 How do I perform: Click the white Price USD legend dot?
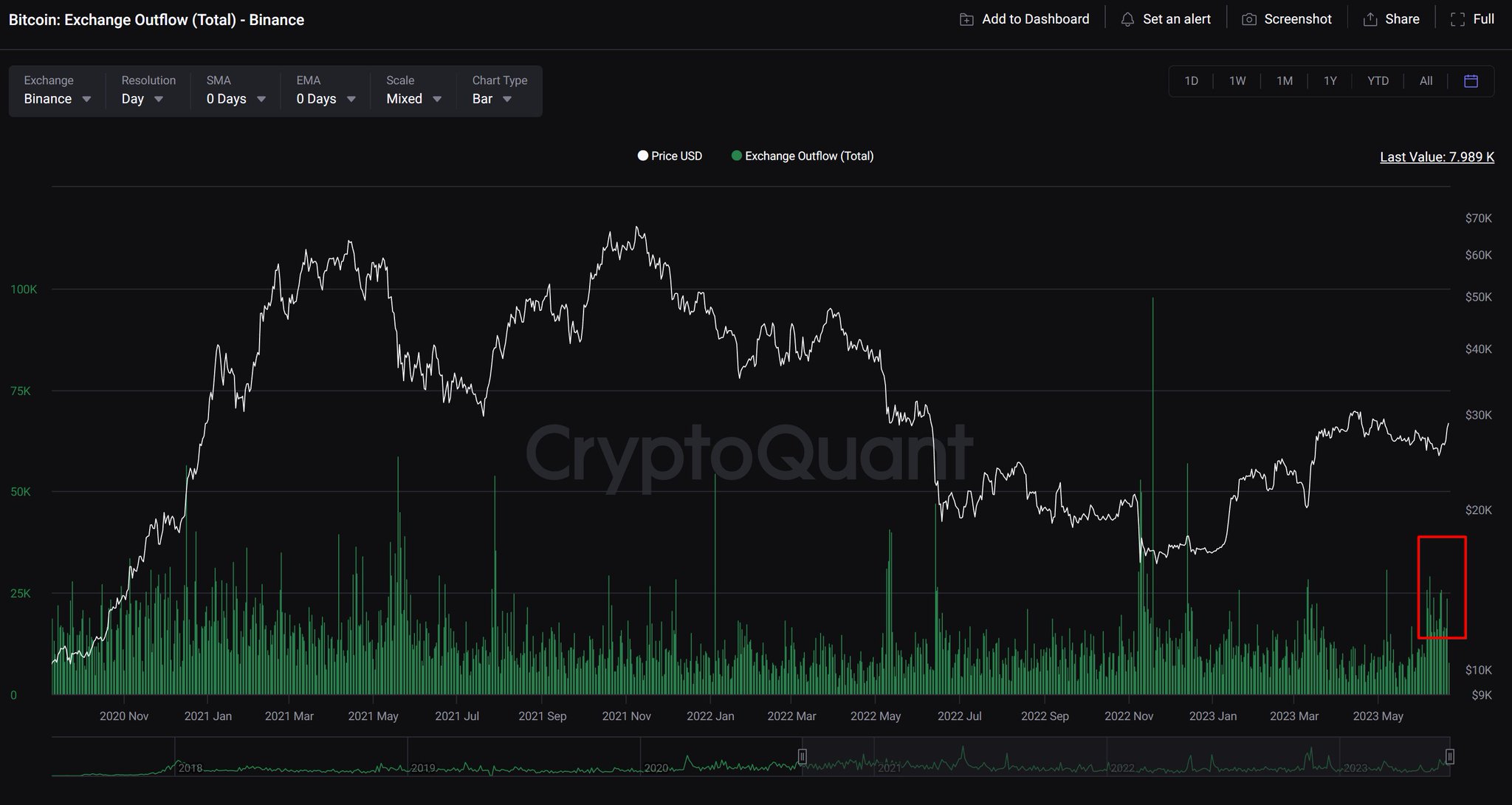(643, 156)
